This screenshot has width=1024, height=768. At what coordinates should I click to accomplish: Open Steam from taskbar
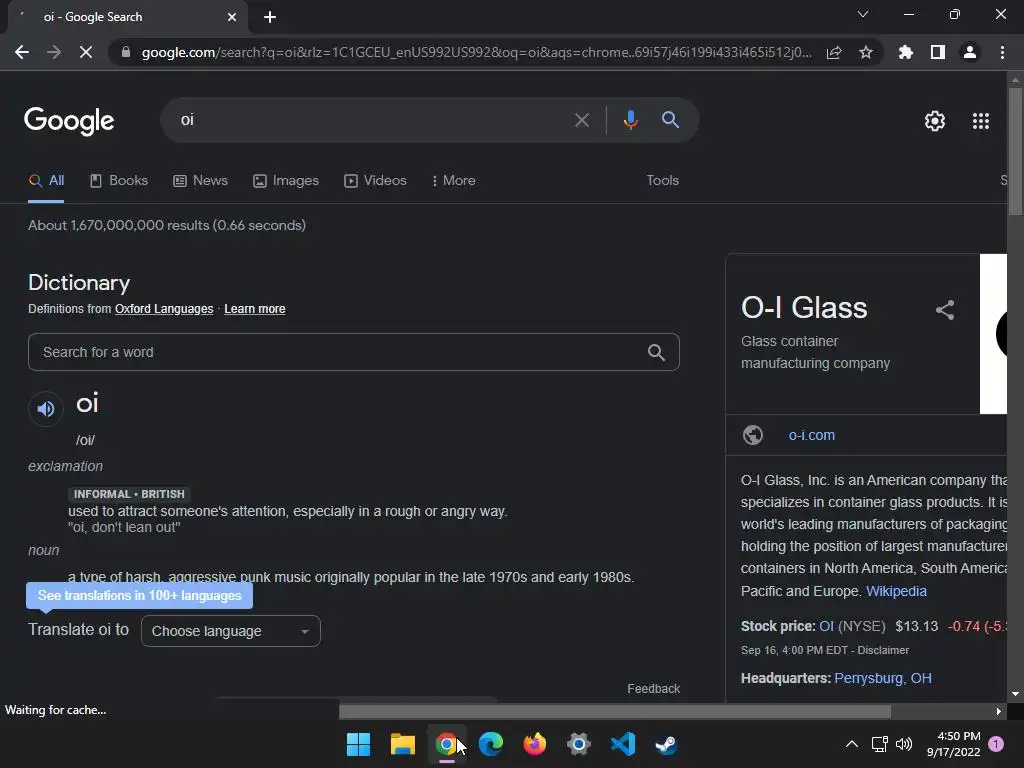(667, 744)
